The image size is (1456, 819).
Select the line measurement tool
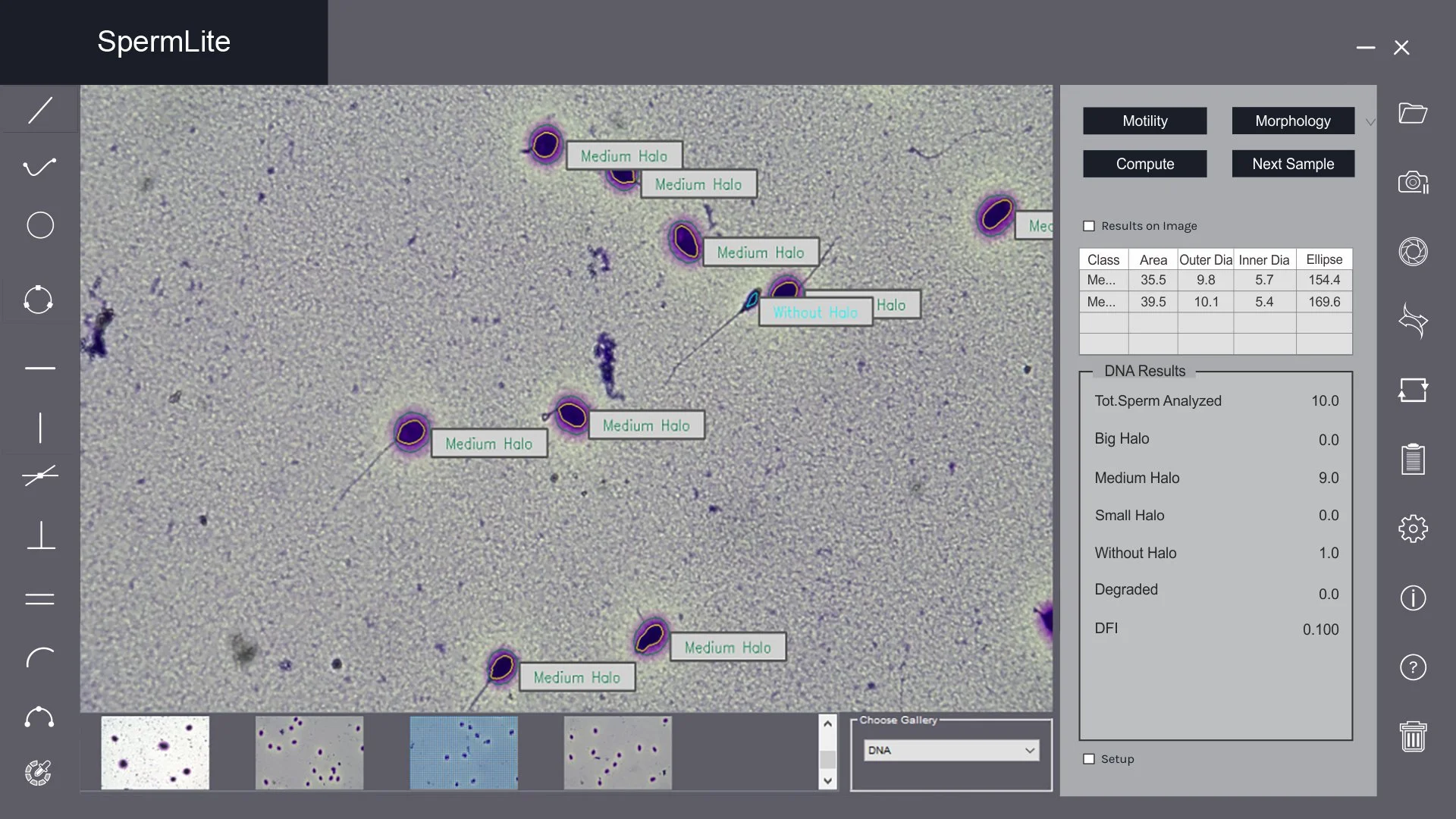39,110
